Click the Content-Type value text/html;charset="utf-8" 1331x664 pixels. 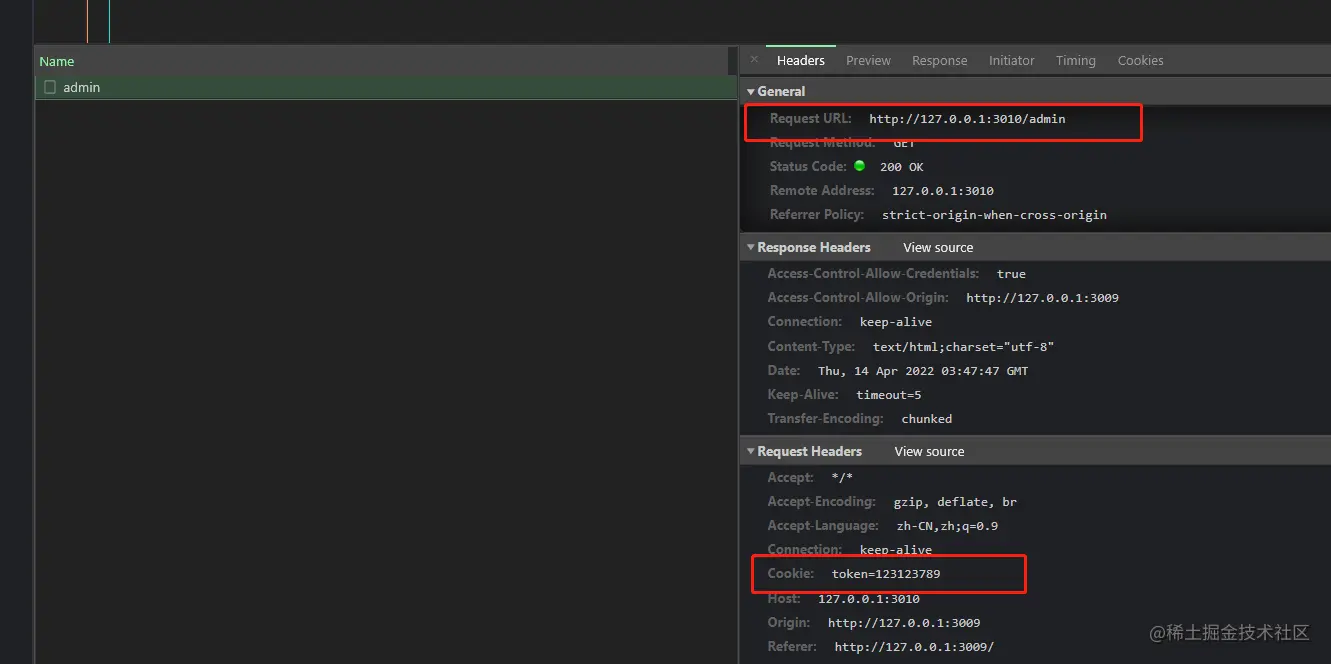pyautogui.click(x=964, y=347)
